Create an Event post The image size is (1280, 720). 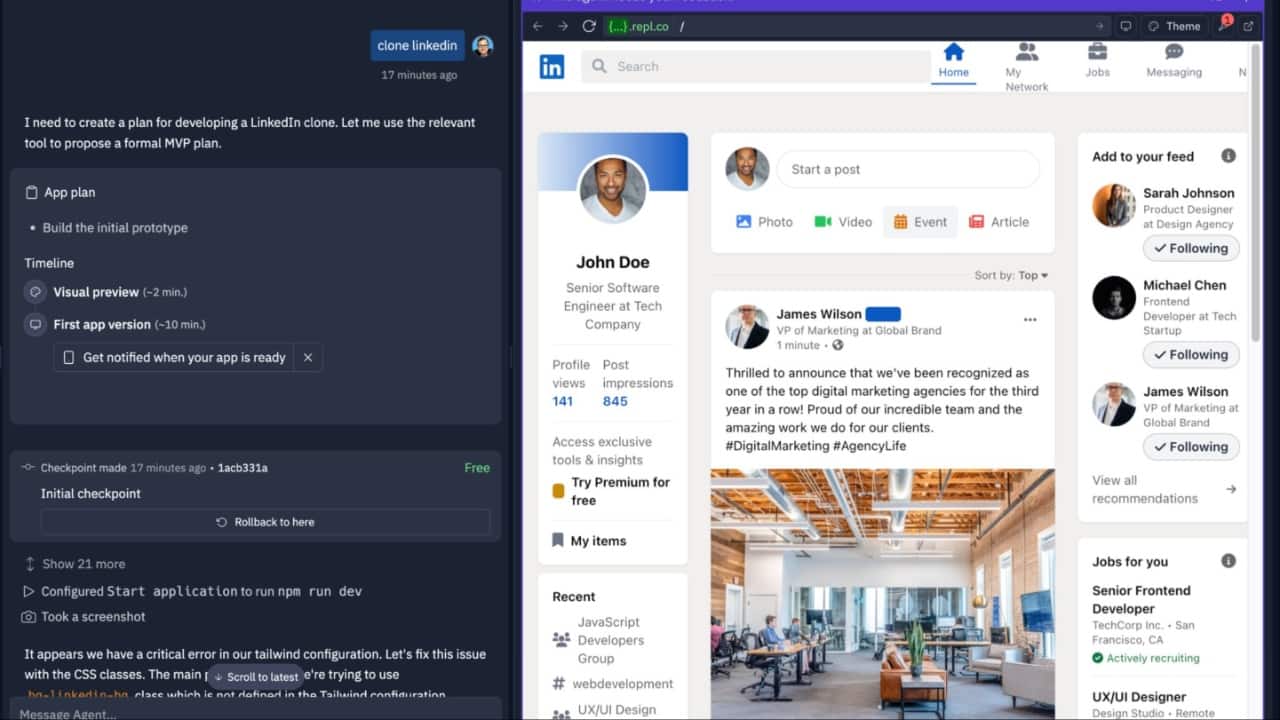pos(920,222)
